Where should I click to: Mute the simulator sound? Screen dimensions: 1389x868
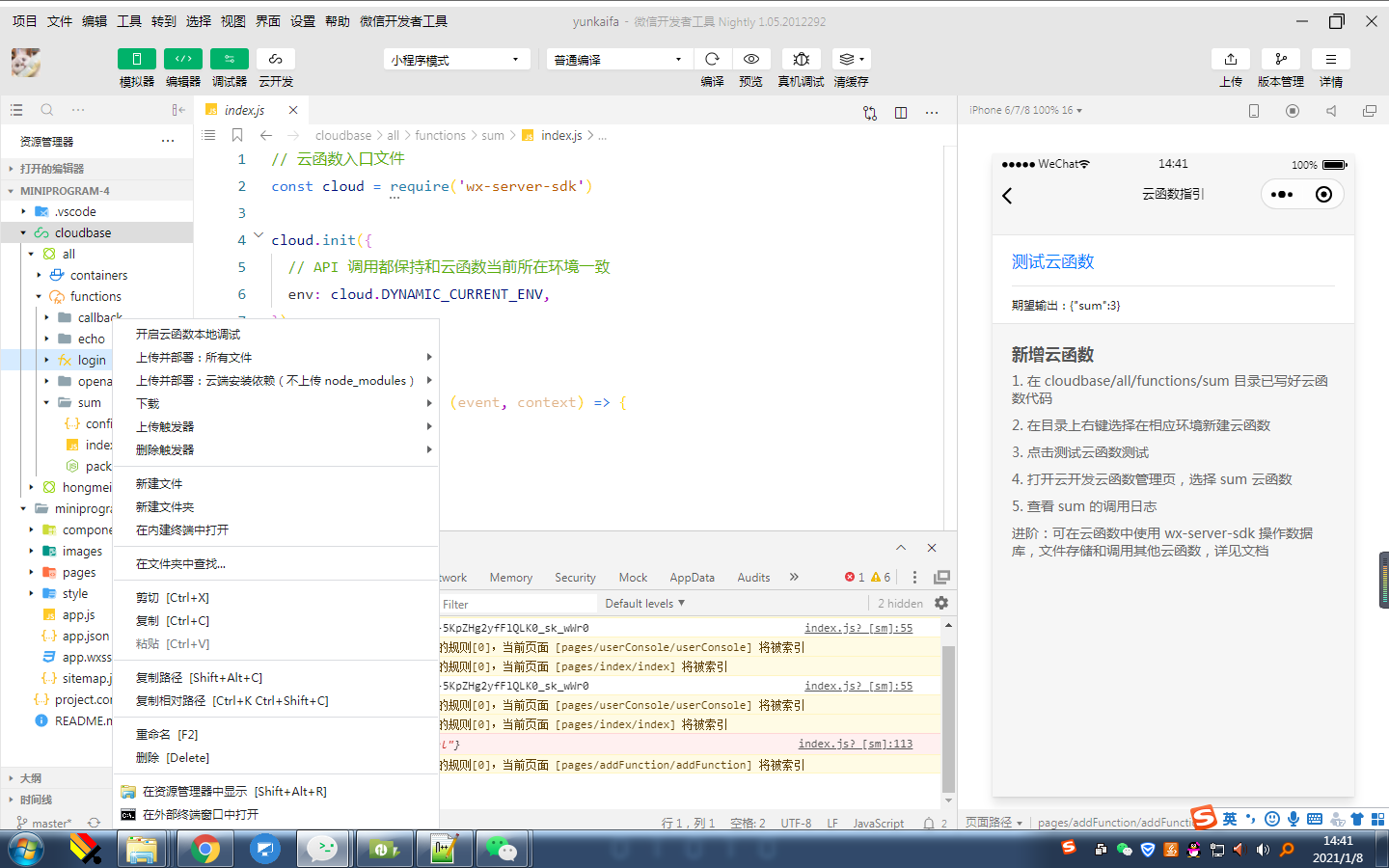[1331, 111]
